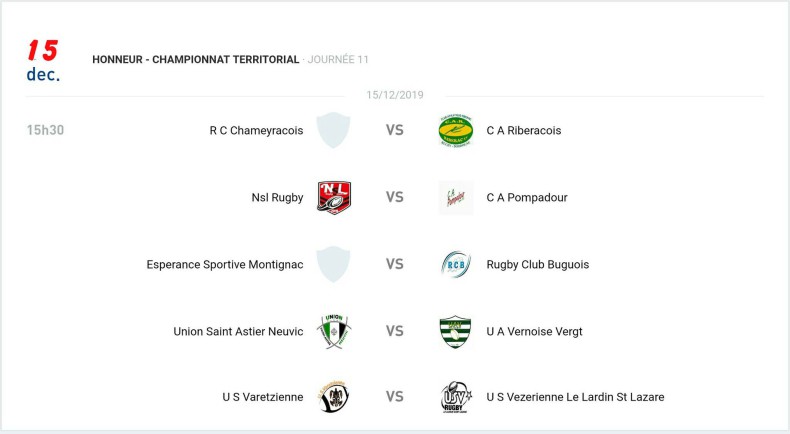Screen dimensions: 790x434
Task: Open the Rugby Club Buguois team link
Action: coord(537,264)
